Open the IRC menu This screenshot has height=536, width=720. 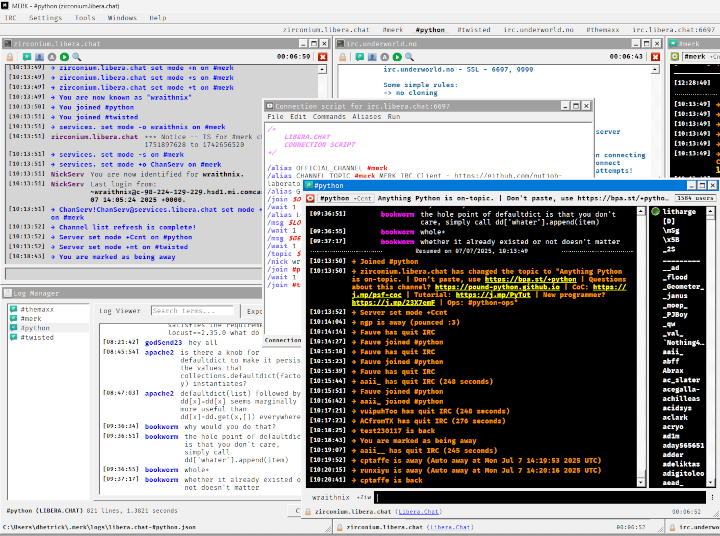[10, 18]
